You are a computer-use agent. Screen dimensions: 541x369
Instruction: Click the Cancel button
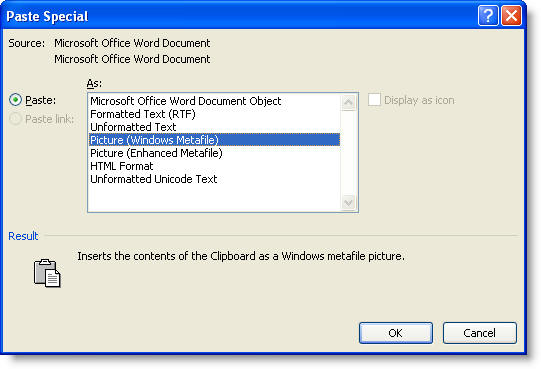(x=480, y=333)
